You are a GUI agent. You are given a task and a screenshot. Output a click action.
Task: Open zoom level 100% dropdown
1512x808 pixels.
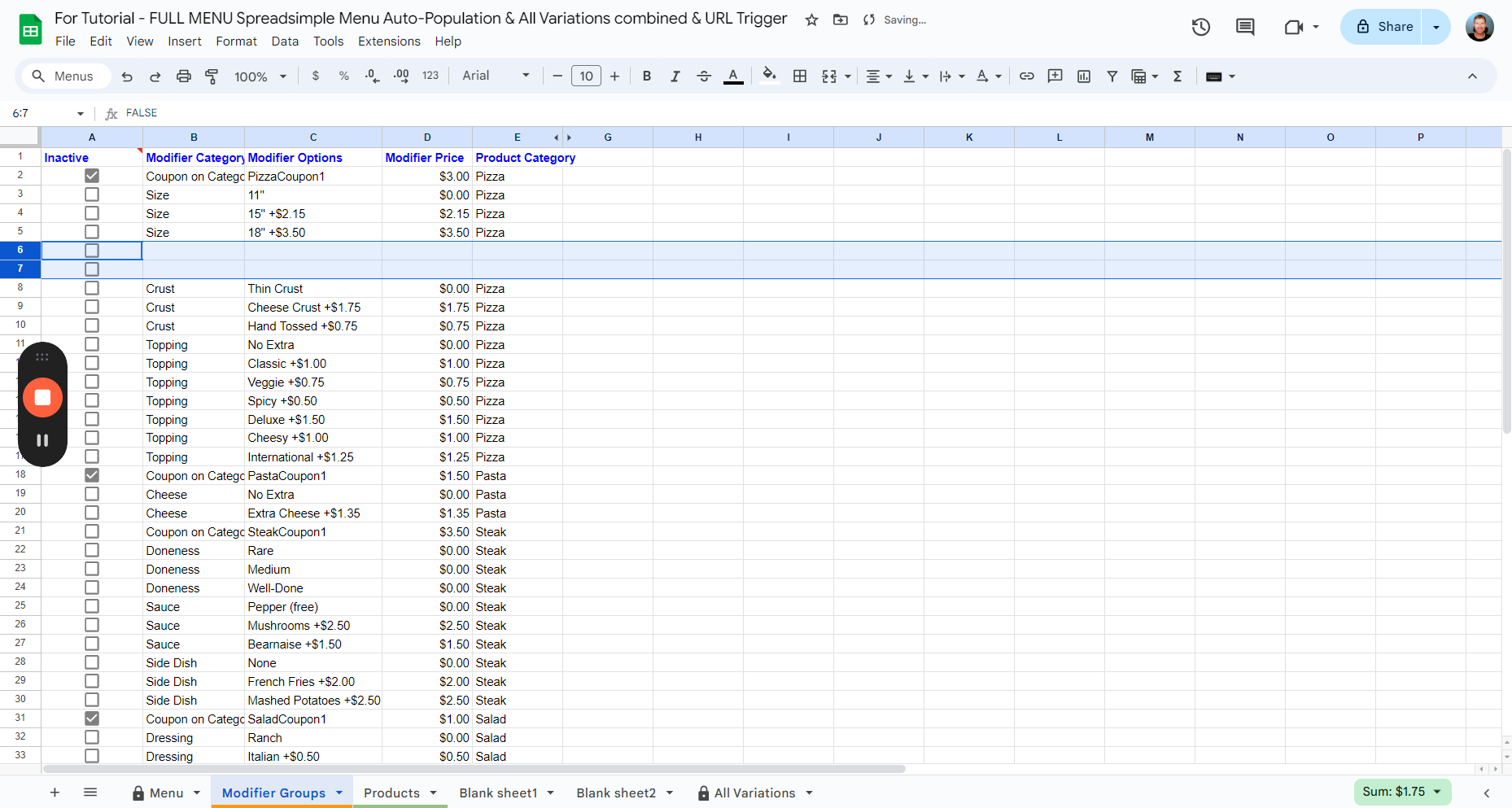pos(260,76)
